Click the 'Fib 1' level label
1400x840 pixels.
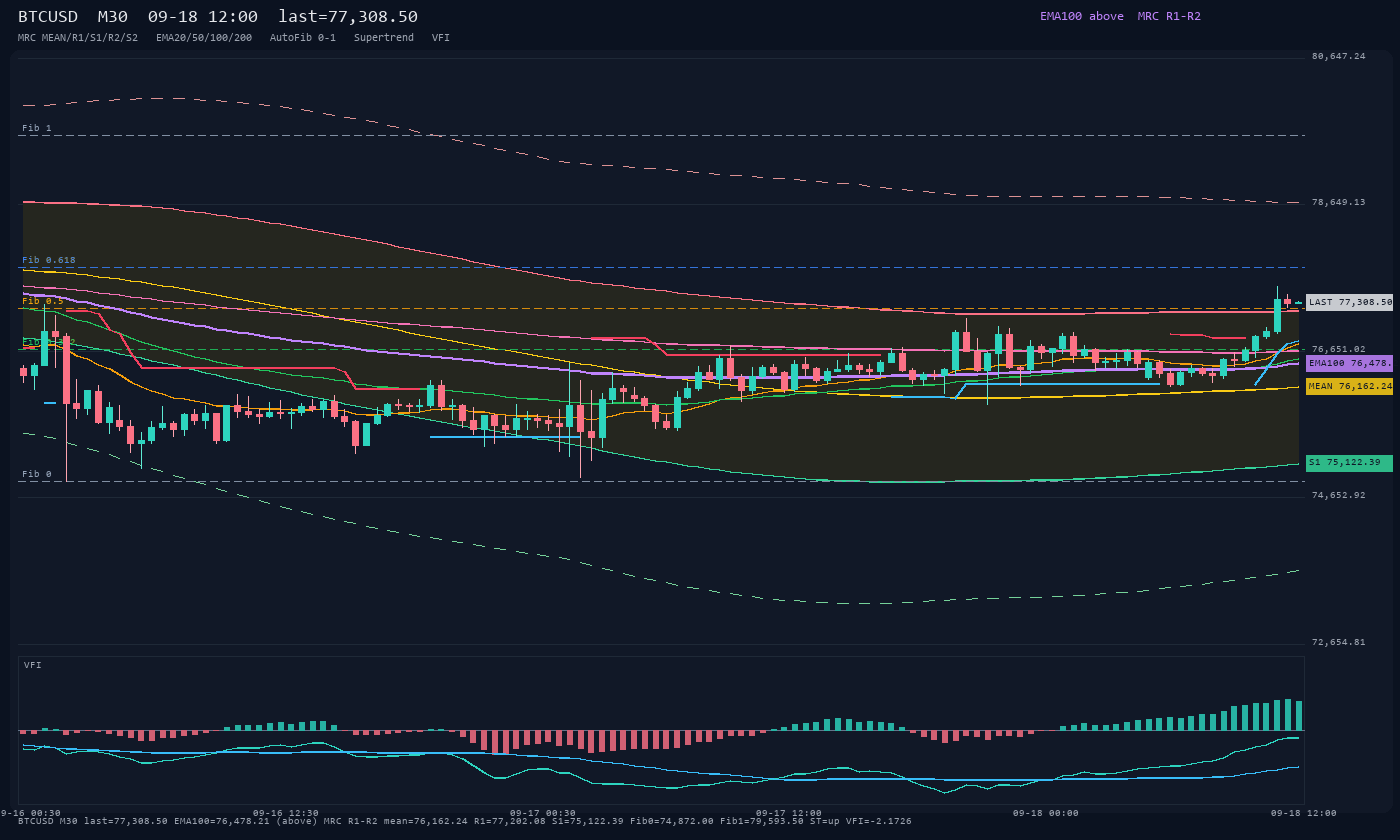(37, 128)
